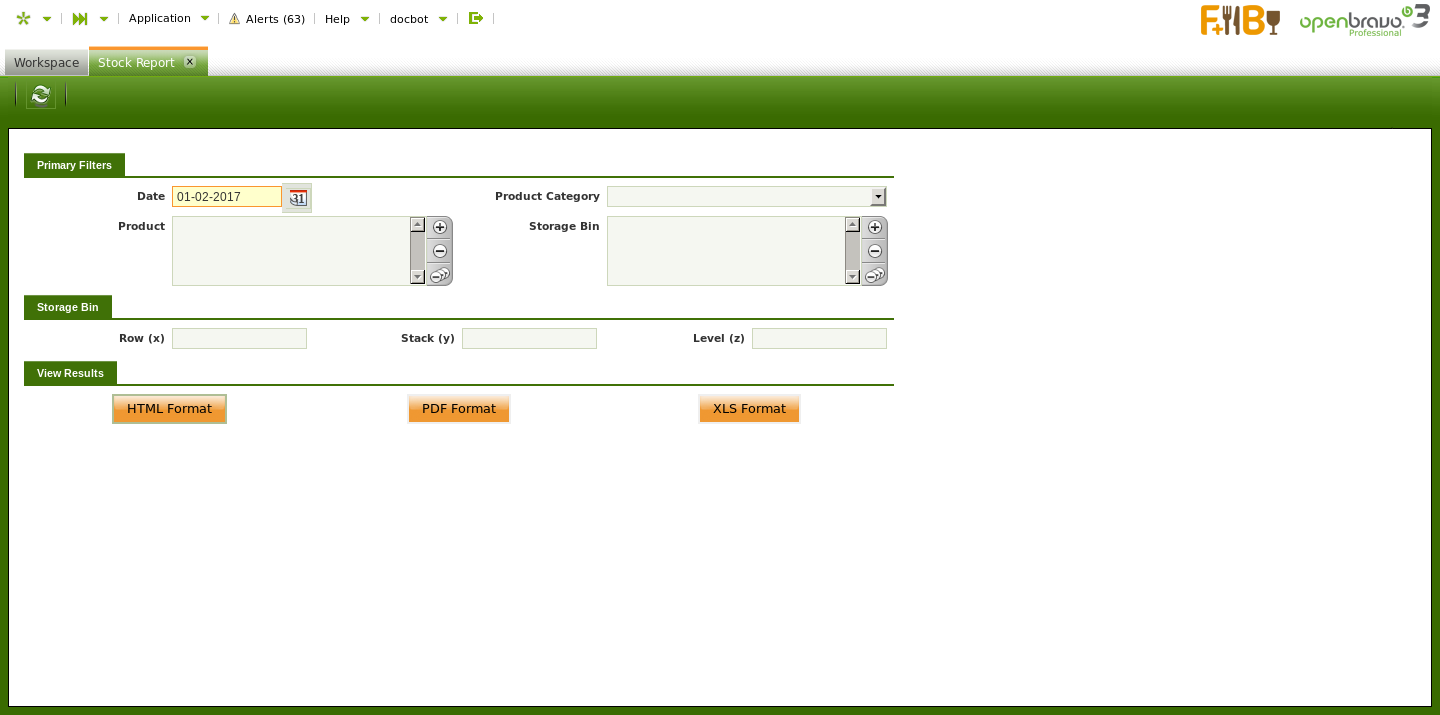Switch to the Workspace tab
1440x715 pixels.
tap(46, 63)
